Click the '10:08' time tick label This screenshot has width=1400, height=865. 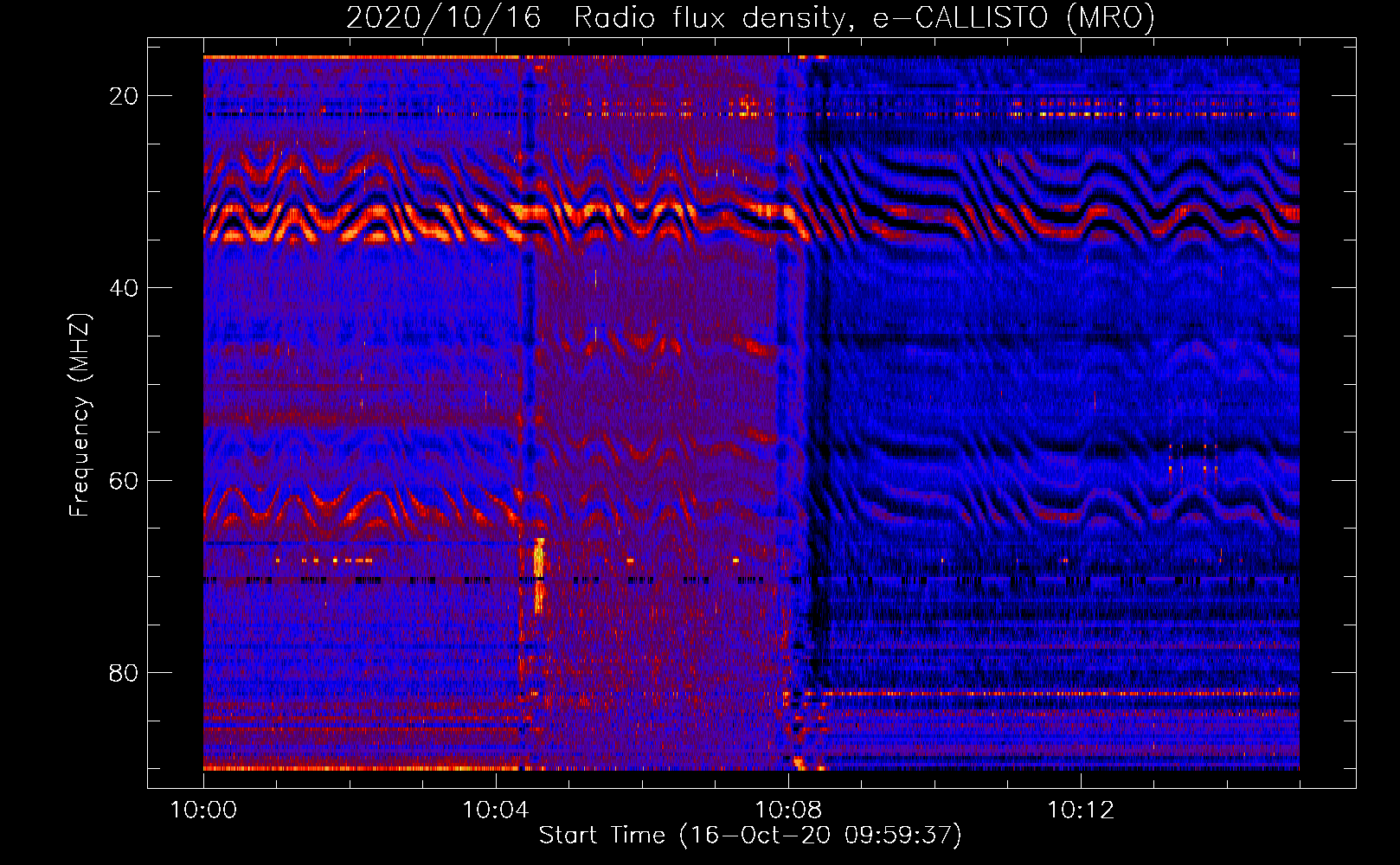pyautogui.click(x=788, y=811)
